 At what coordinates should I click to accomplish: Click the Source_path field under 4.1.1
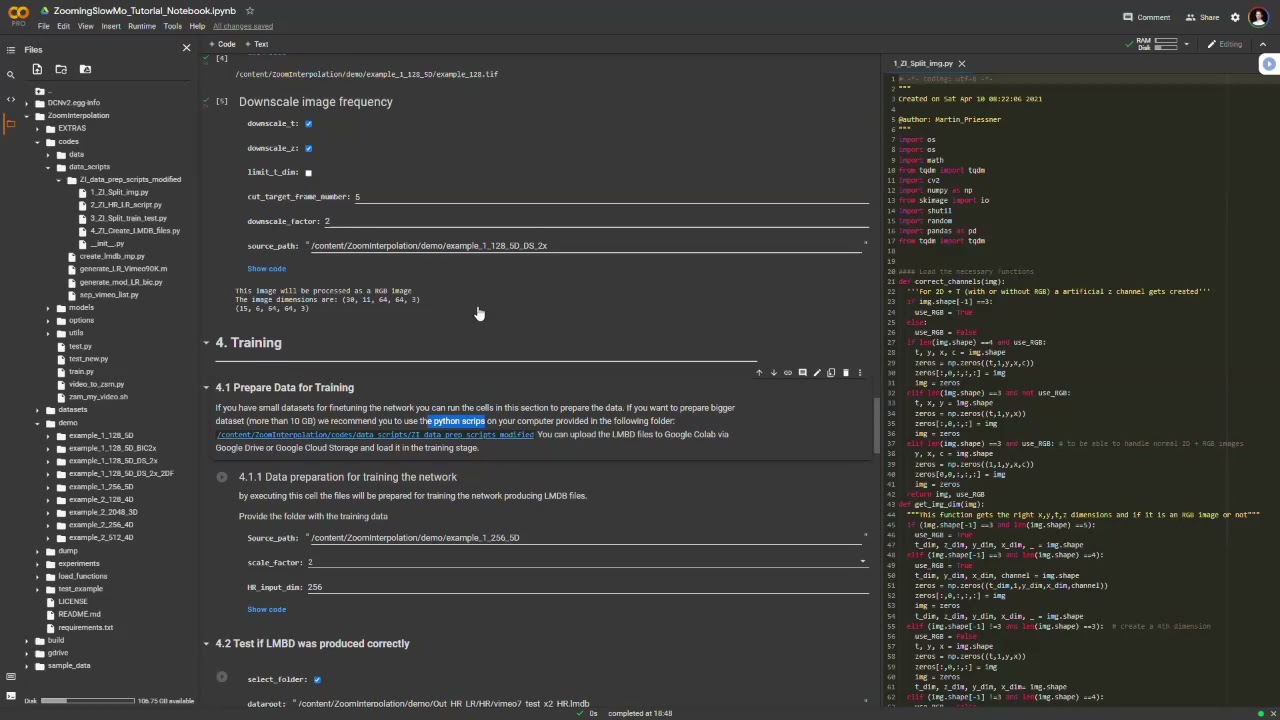(585, 538)
